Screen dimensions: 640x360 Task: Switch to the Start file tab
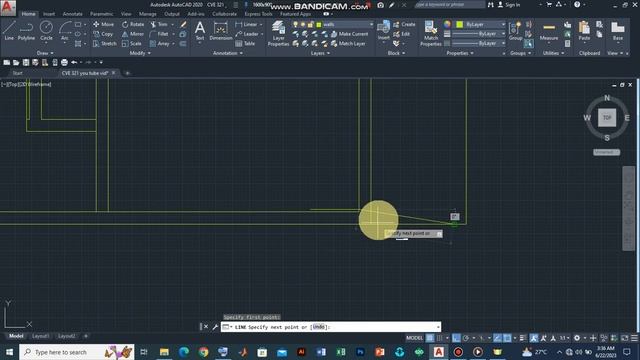17,73
